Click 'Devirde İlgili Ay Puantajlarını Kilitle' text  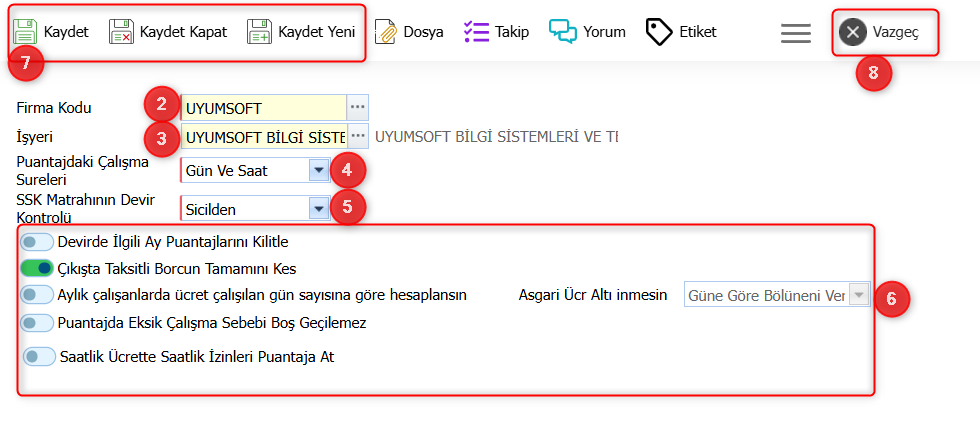172,241
